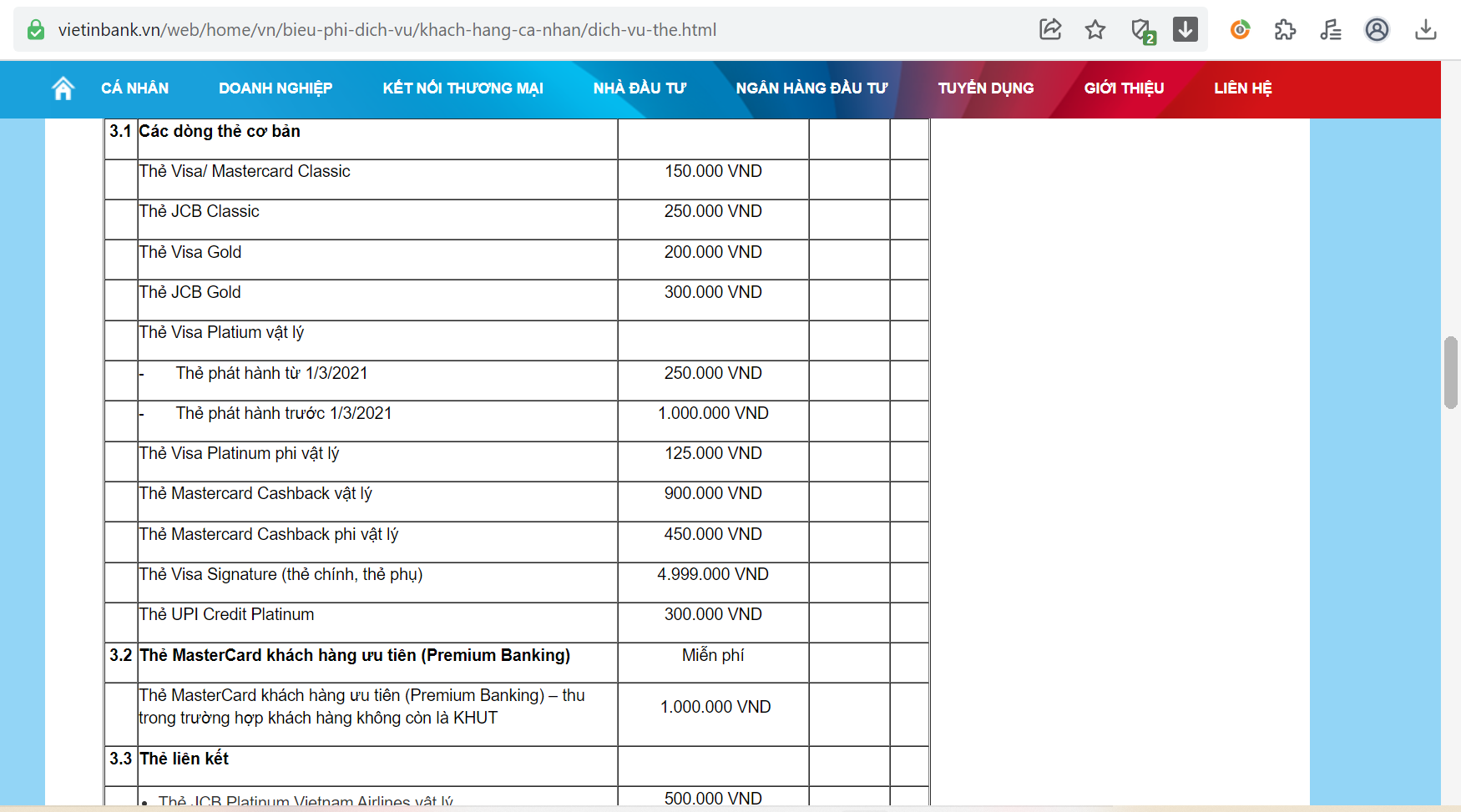Click 'Thẻ JCB Classic' row text
The image size is (1461, 812).
[x=199, y=211]
